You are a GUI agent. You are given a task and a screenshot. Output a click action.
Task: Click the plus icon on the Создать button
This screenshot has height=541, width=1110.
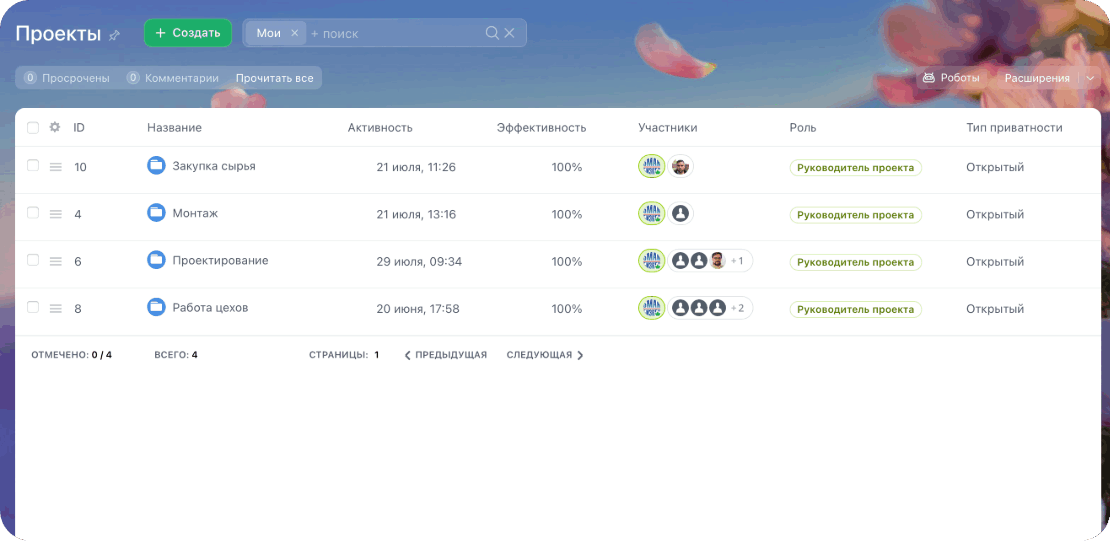coord(161,33)
